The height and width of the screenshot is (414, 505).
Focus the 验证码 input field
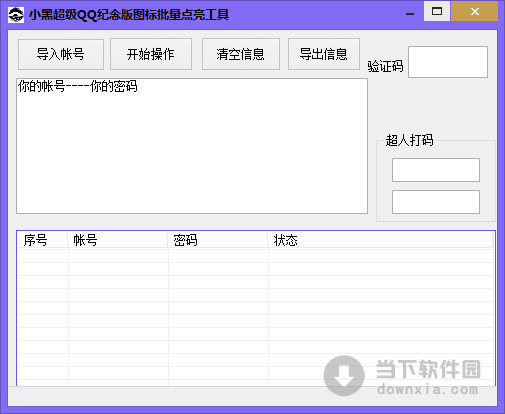pyautogui.click(x=448, y=62)
